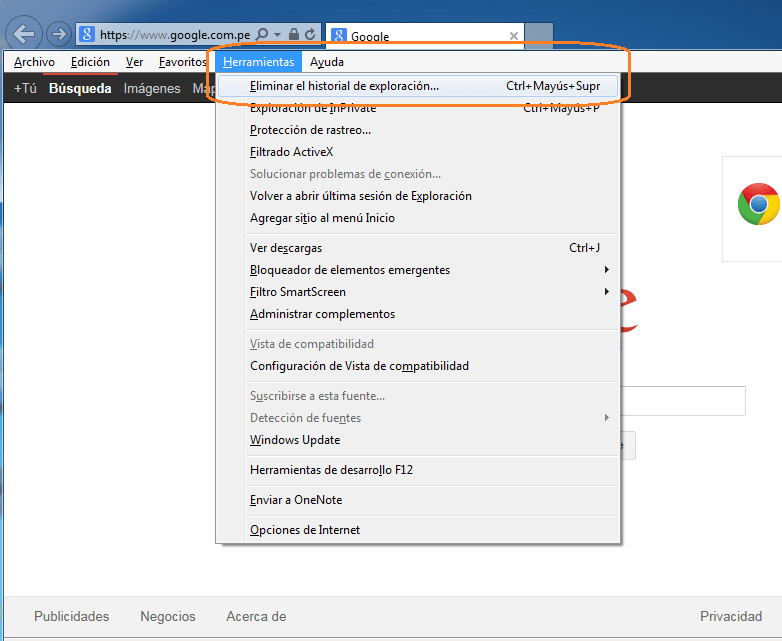Click the Forward navigation arrow
Image resolution: width=782 pixels, height=641 pixels.
(59, 35)
